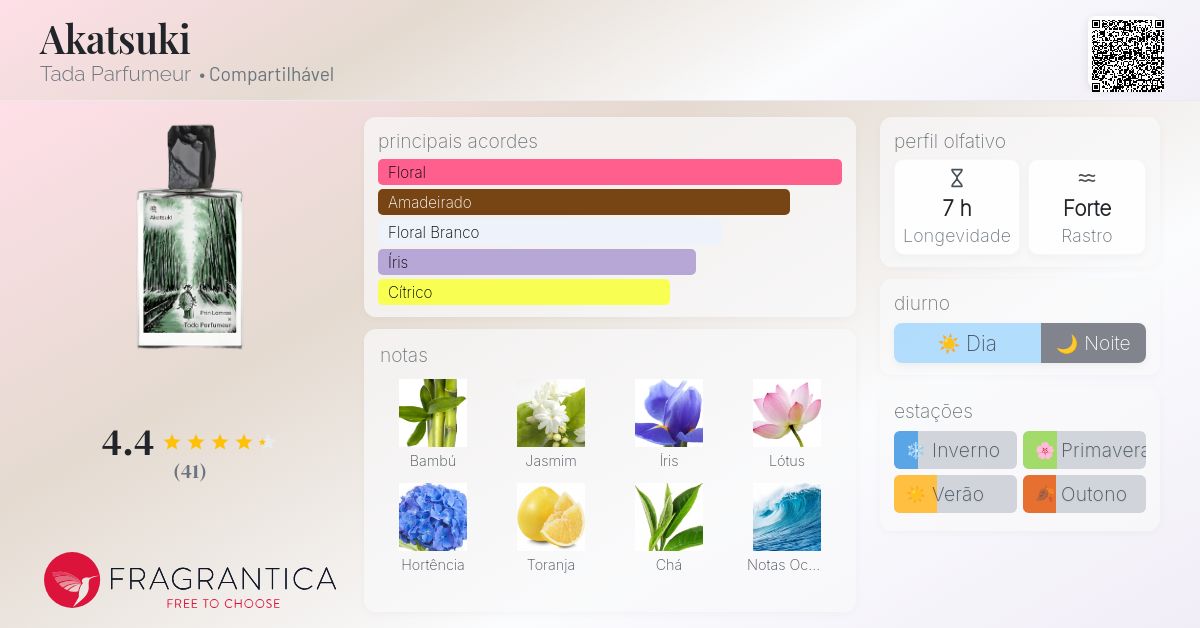Click the Fragrantica hummingbird logo
The width and height of the screenshot is (1200, 628).
(72, 580)
